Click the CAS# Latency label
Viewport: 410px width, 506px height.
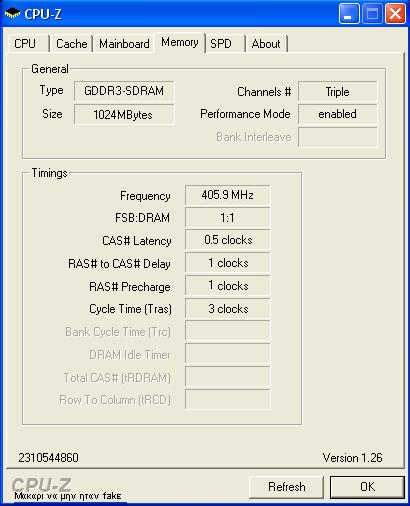pos(137,241)
